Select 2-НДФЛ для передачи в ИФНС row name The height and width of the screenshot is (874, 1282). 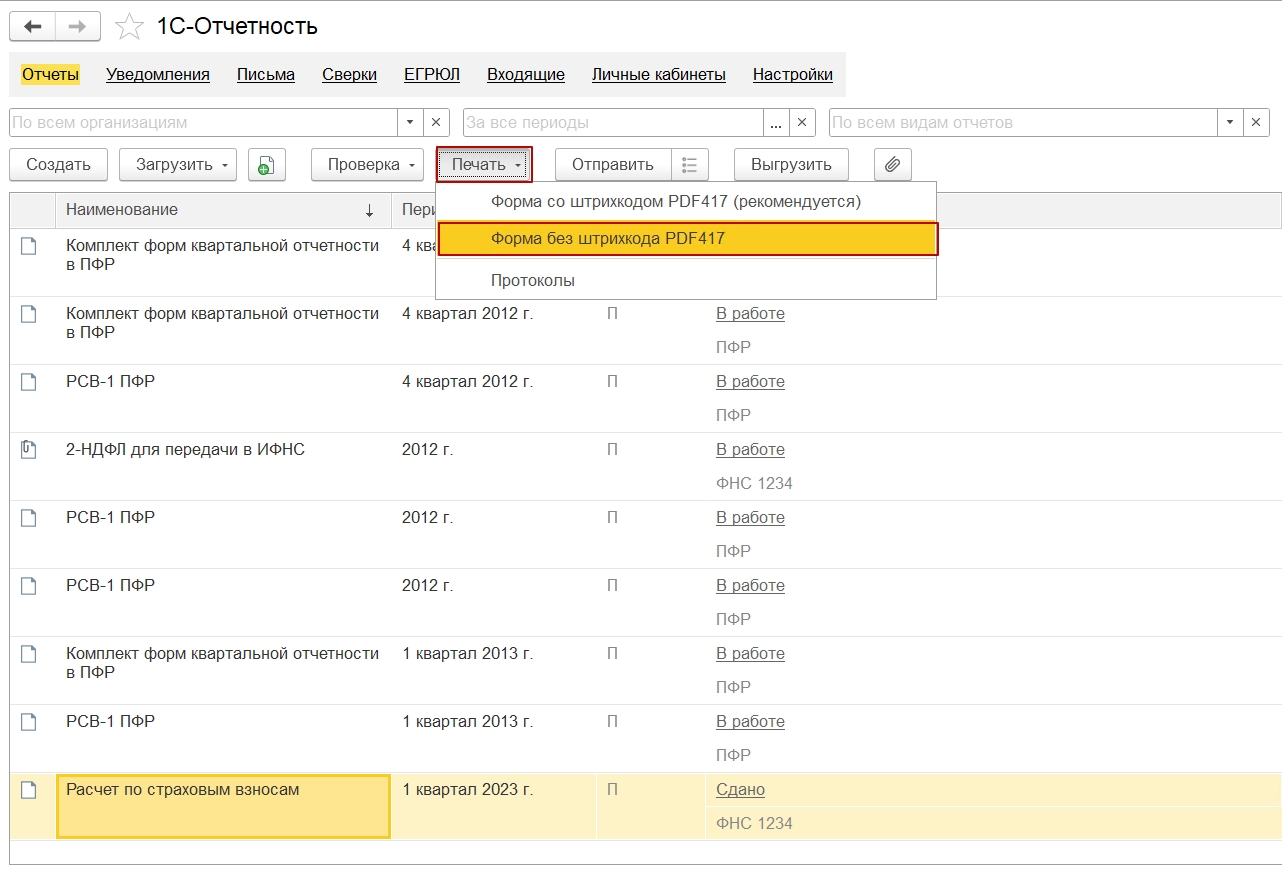185,450
